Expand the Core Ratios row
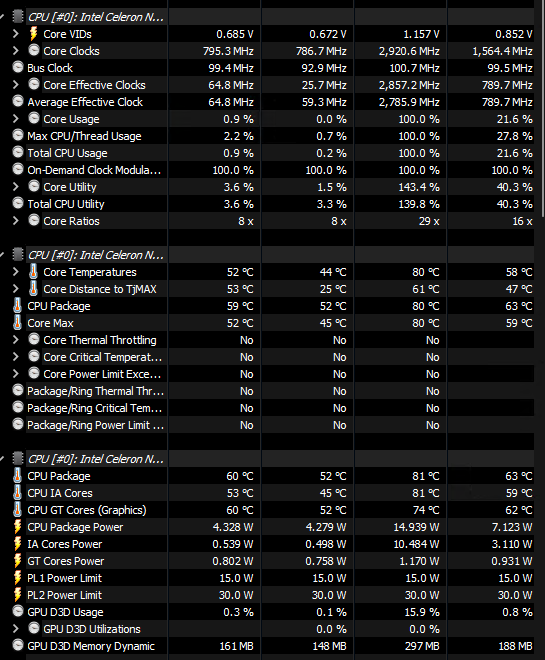545x660 pixels. (16, 221)
